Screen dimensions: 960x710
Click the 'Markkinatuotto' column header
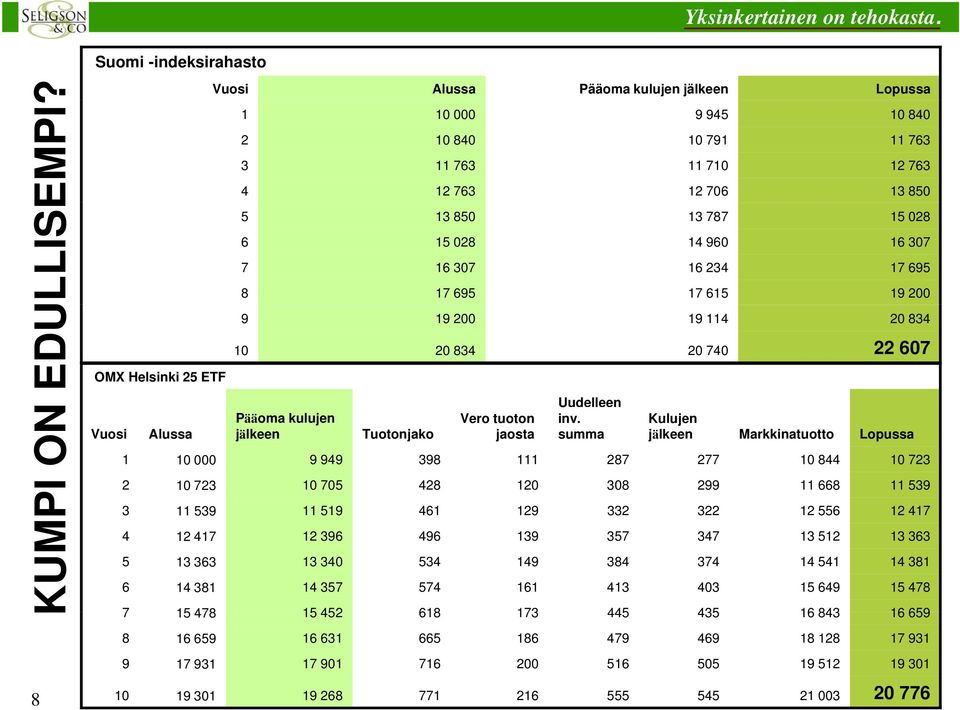786,434
